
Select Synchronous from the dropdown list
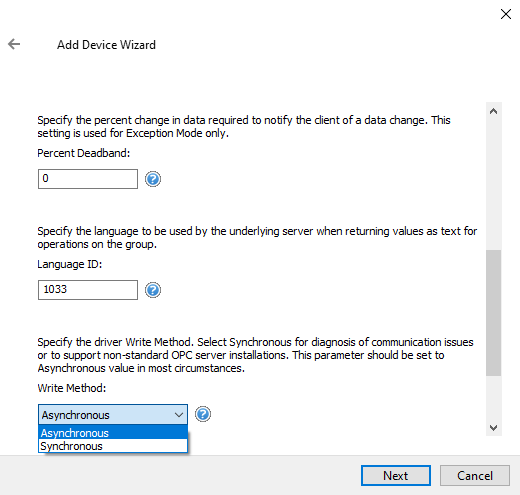[113, 446]
